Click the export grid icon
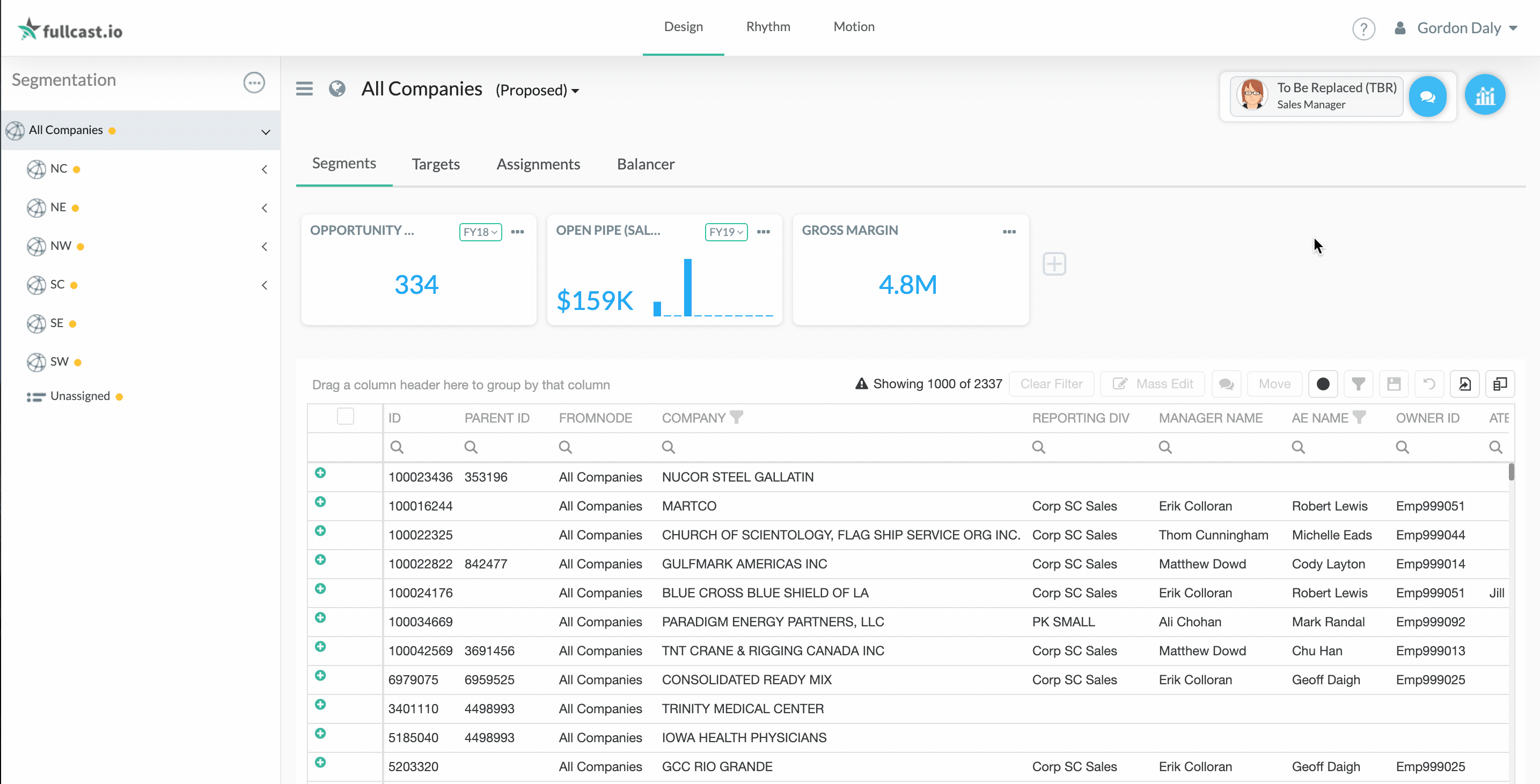This screenshot has width=1540, height=784. click(1464, 384)
